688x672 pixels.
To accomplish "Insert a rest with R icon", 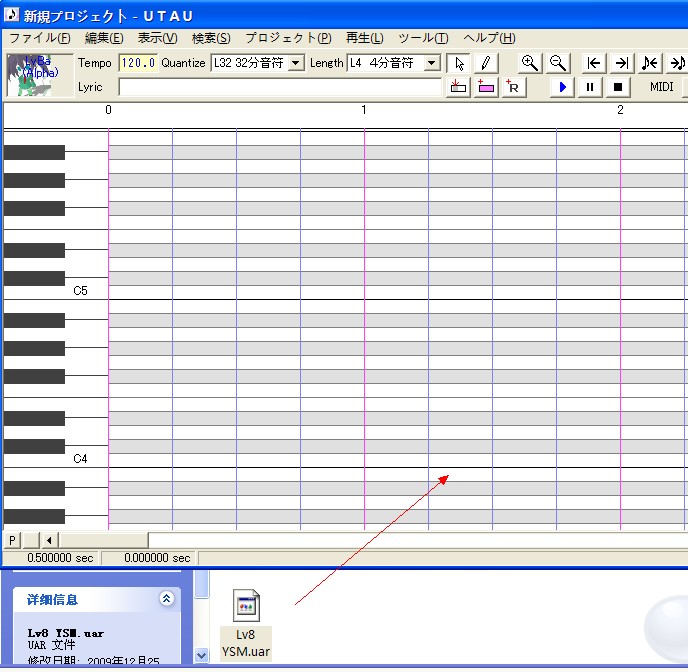I will (x=513, y=87).
